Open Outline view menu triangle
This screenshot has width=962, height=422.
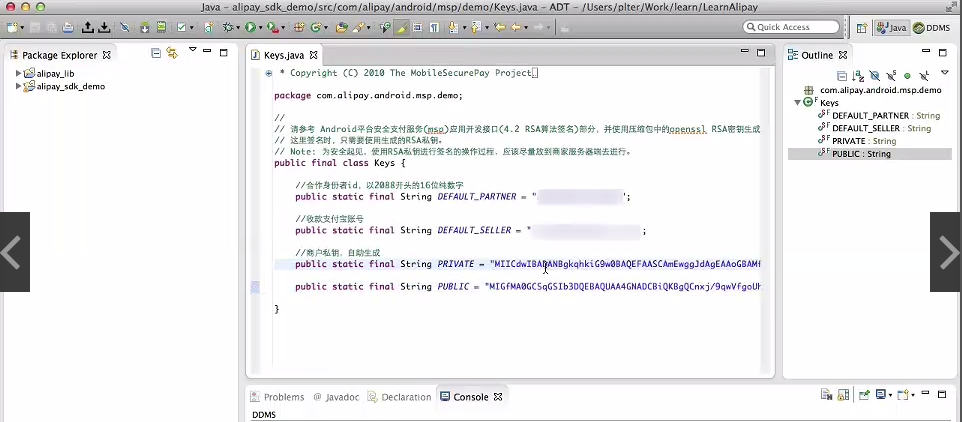coord(945,72)
